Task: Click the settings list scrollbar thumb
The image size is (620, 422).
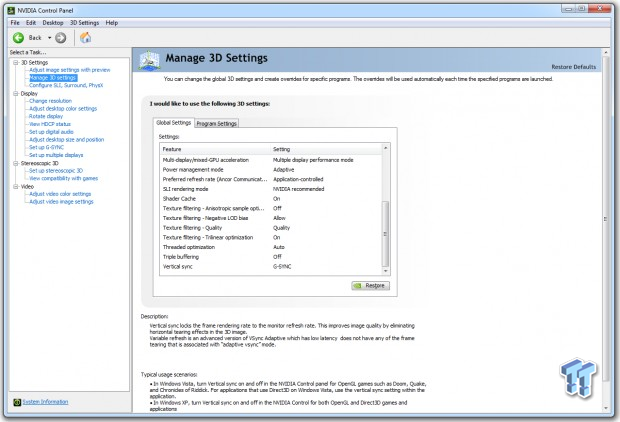Action: (386, 234)
